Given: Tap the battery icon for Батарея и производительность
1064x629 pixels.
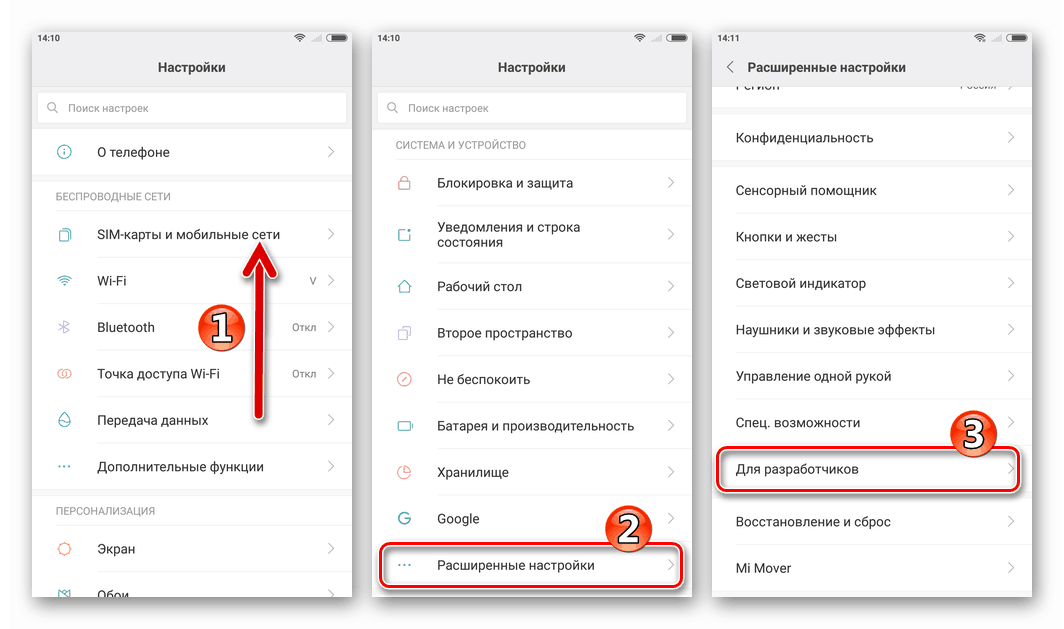Looking at the screenshot, I should coord(404,426).
